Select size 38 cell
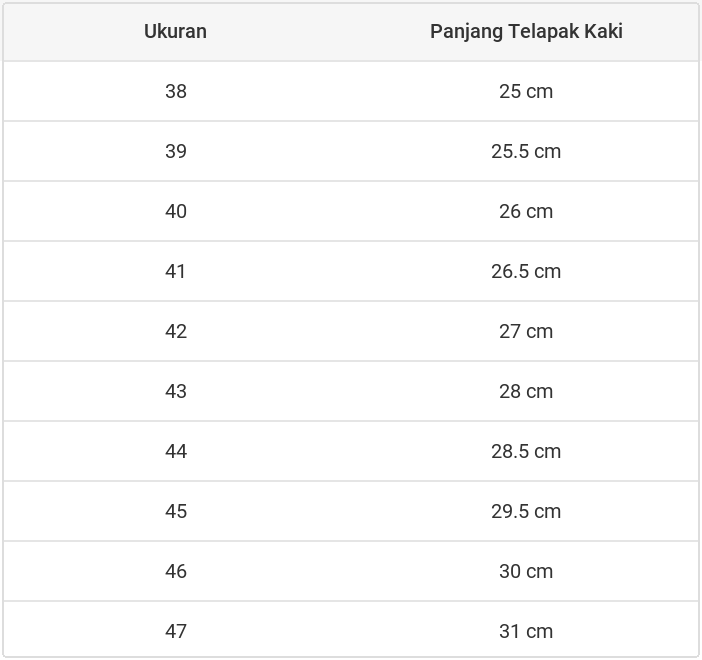702x660 pixels. [176, 91]
